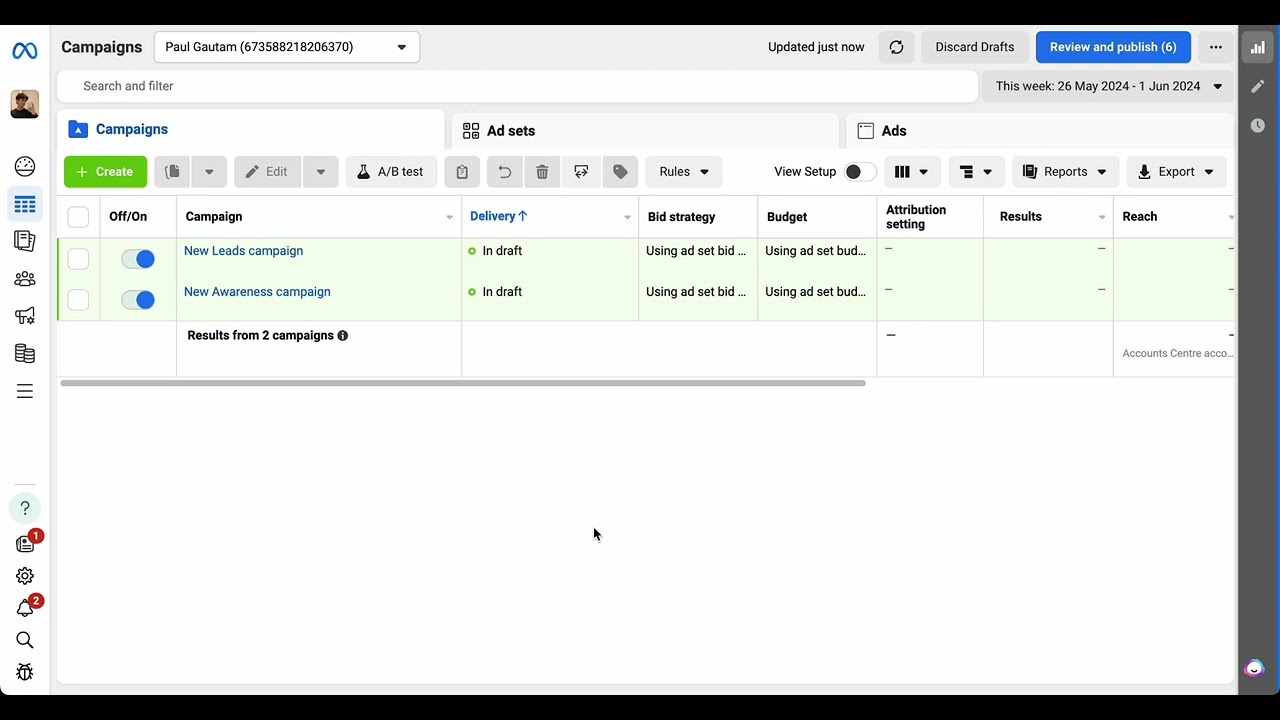Screen dimensions: 1280x720
Task: Open the date range This week dropdown
Action: coord(1108,86)
